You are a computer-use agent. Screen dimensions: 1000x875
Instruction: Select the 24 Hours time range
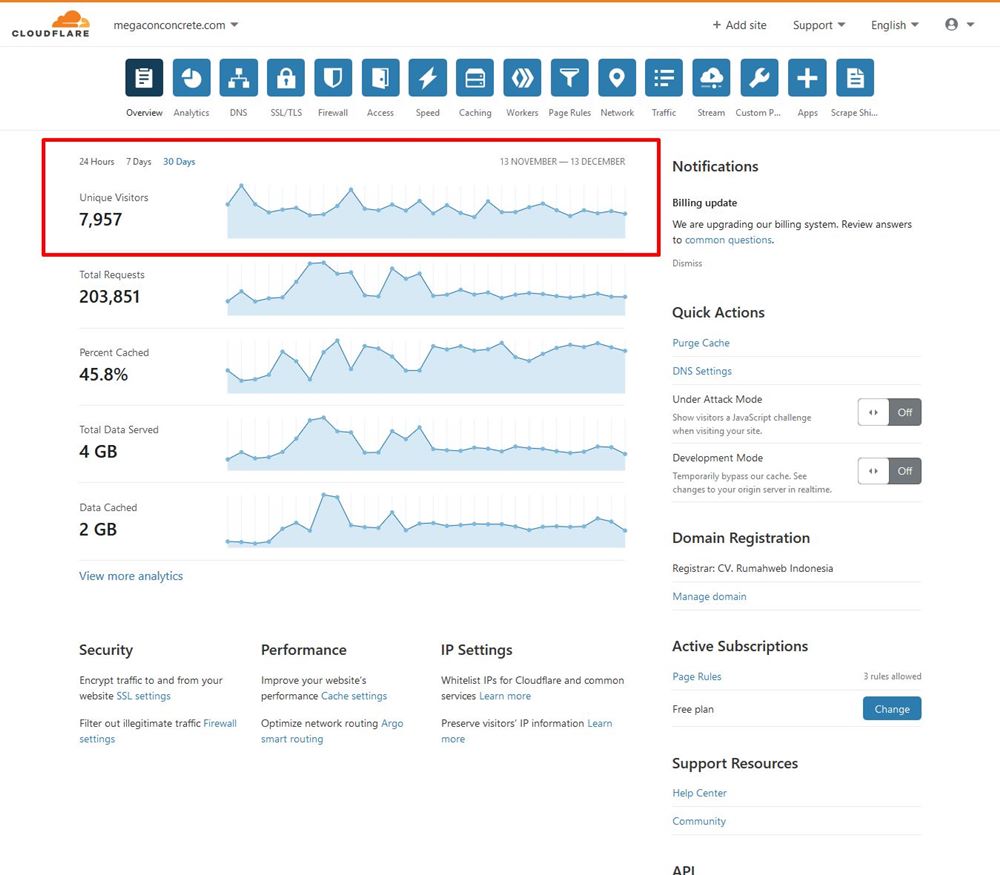[x=96, y=161]
